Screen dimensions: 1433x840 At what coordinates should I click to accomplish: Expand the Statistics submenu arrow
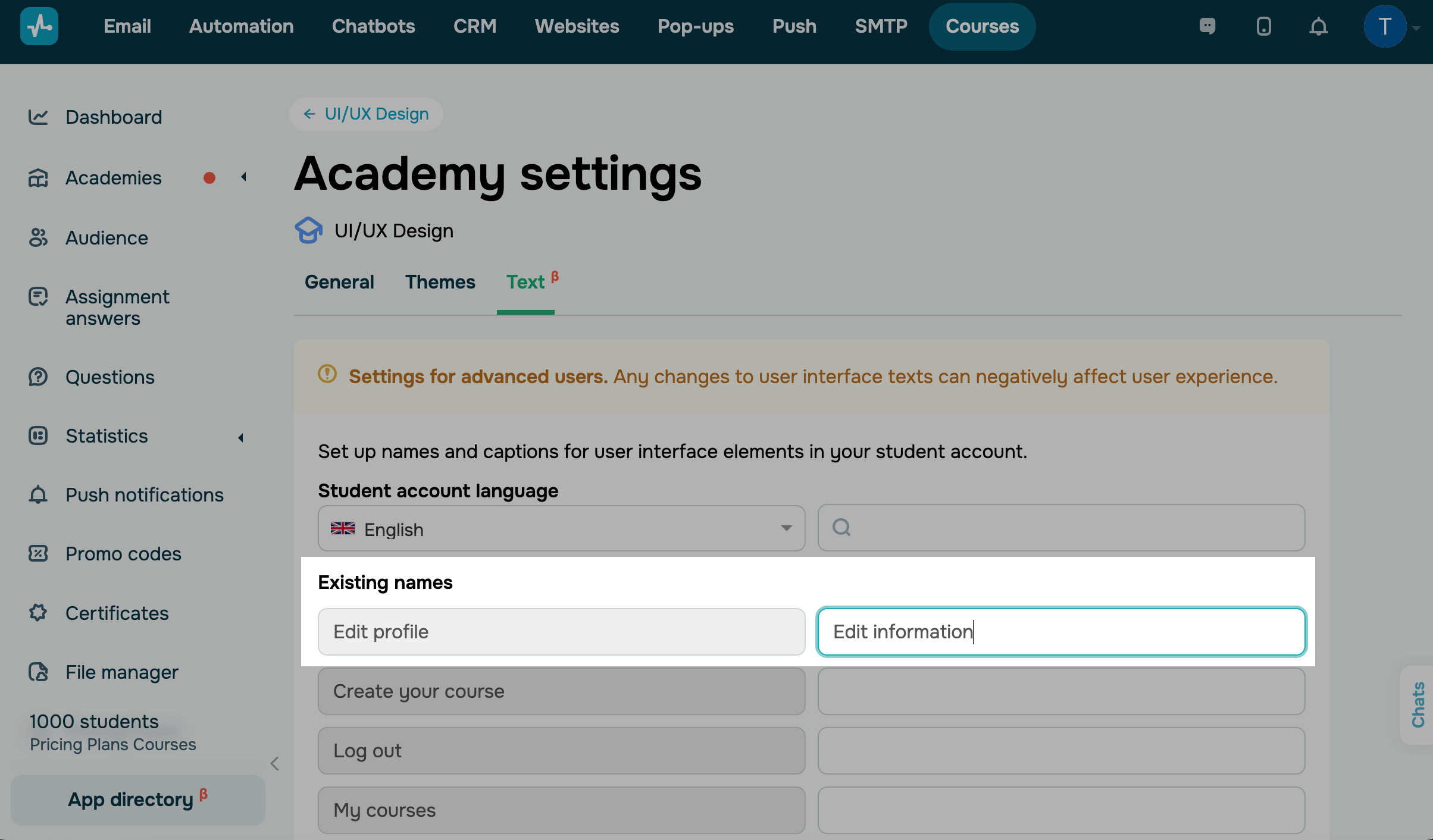(241, 437)
